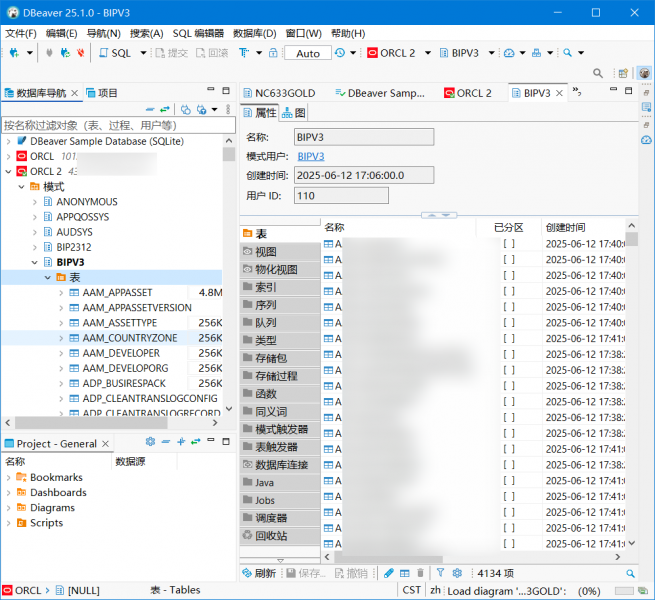Collapse the ORCL 2 connection node
This screenshot has height=600, width=655.
click(8, 172)
